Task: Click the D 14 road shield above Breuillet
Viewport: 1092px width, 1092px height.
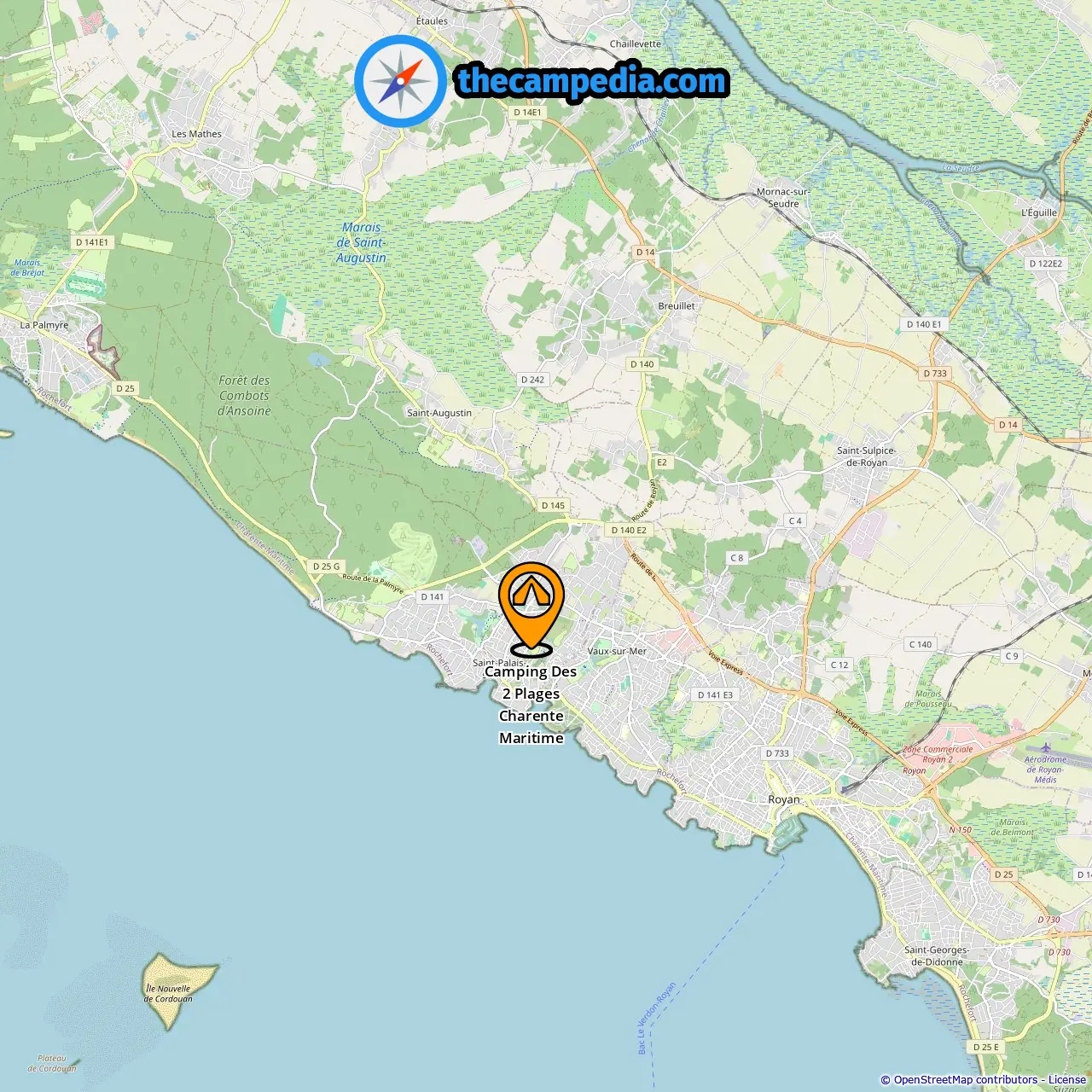Action: 645,253
